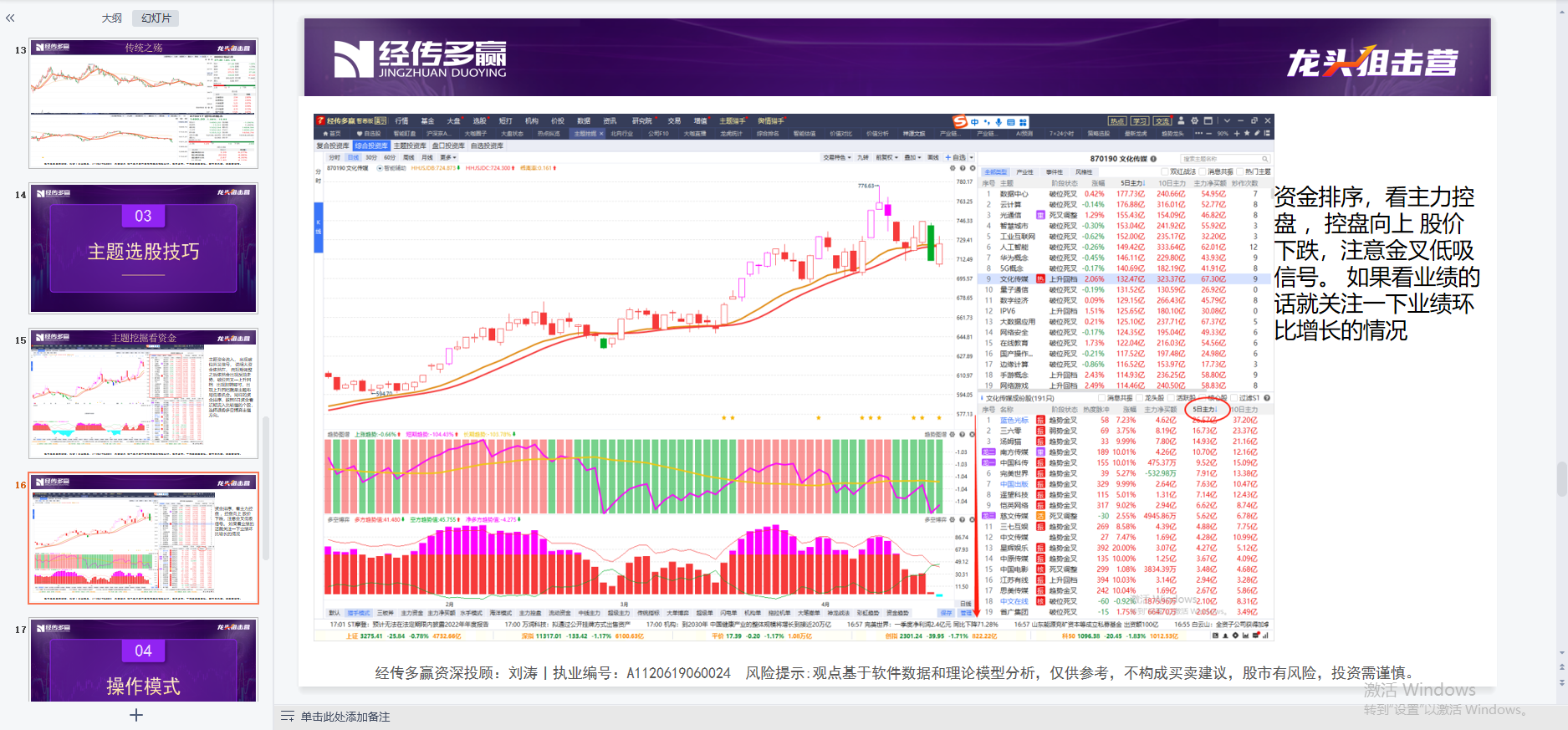Screen dimensions: 1568x730
Task: Expand the chevron dropdown in stock title bar
Action: [x=1227, y=121]
